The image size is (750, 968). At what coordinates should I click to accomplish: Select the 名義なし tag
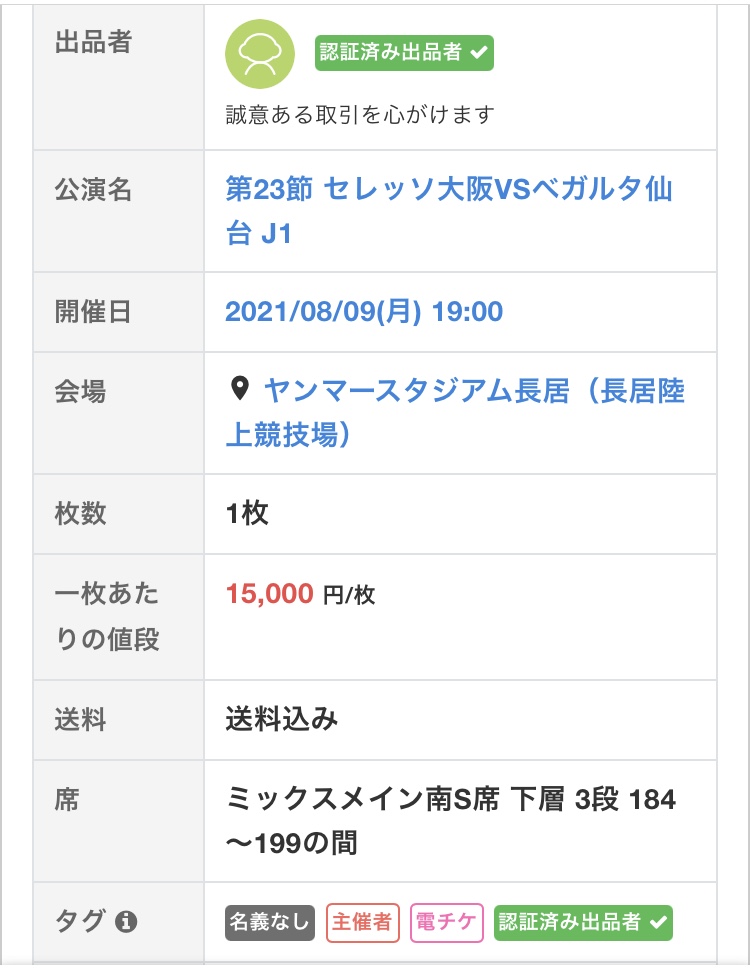pos(270,923)
